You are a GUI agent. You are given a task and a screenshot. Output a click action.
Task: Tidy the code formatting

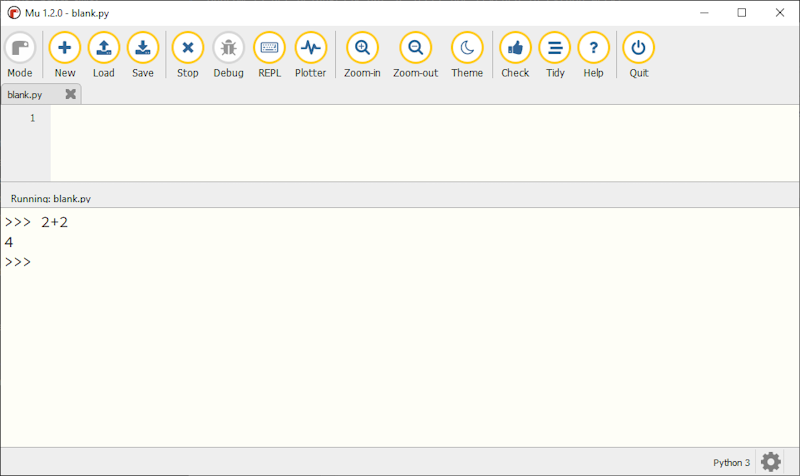(555, 55)
